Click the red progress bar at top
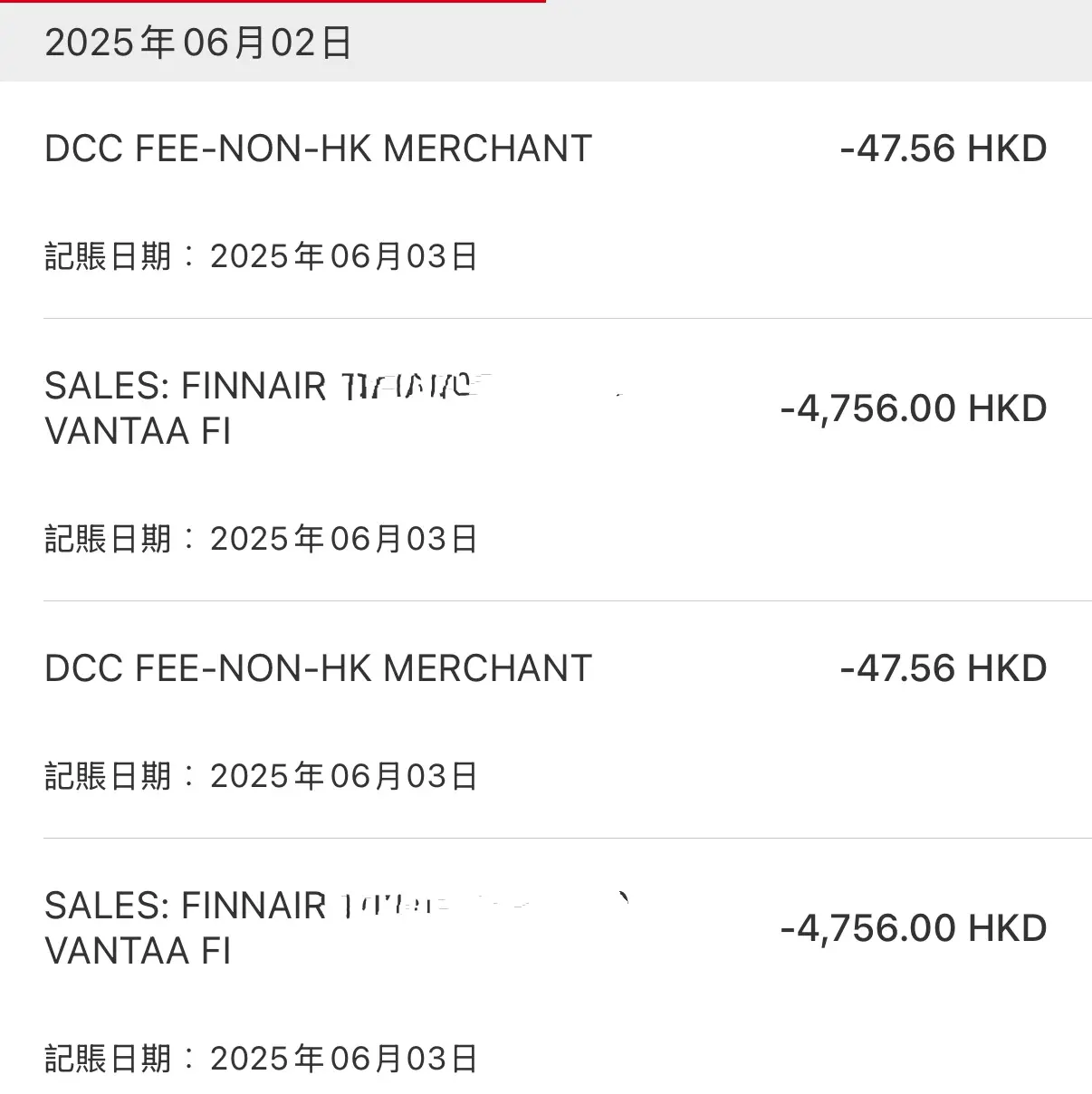1092x1094 pixels. point(273,2)
